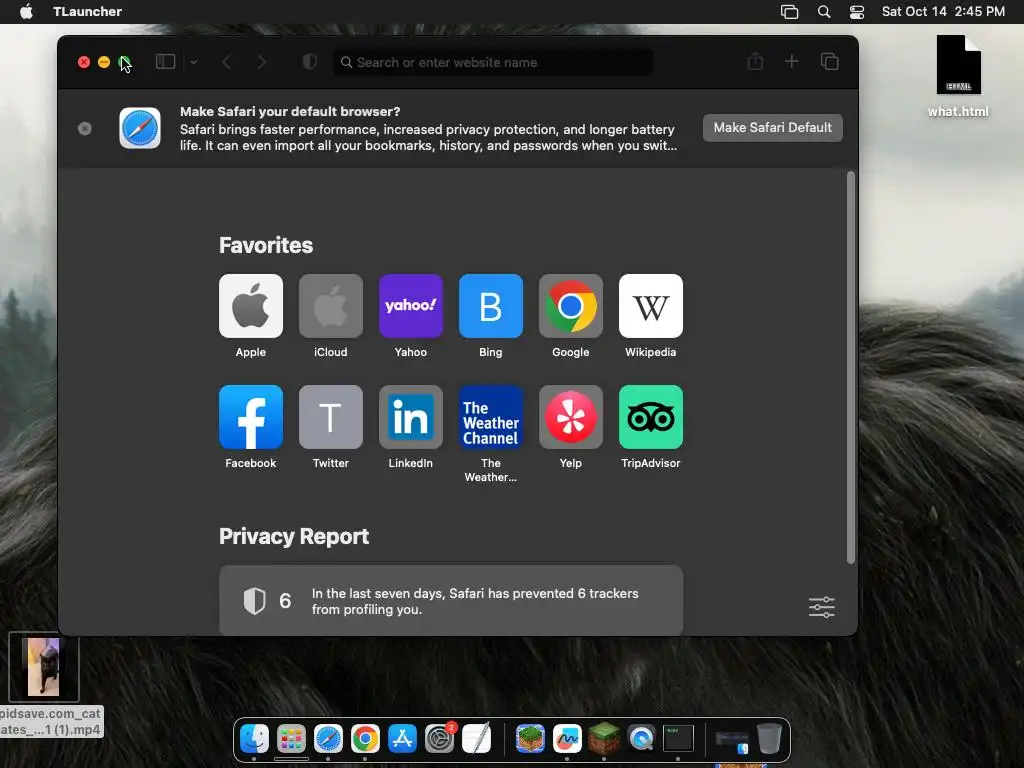1024x768 pixels.
Task: Open the Yahoo favorite
Action: (411, 306)
